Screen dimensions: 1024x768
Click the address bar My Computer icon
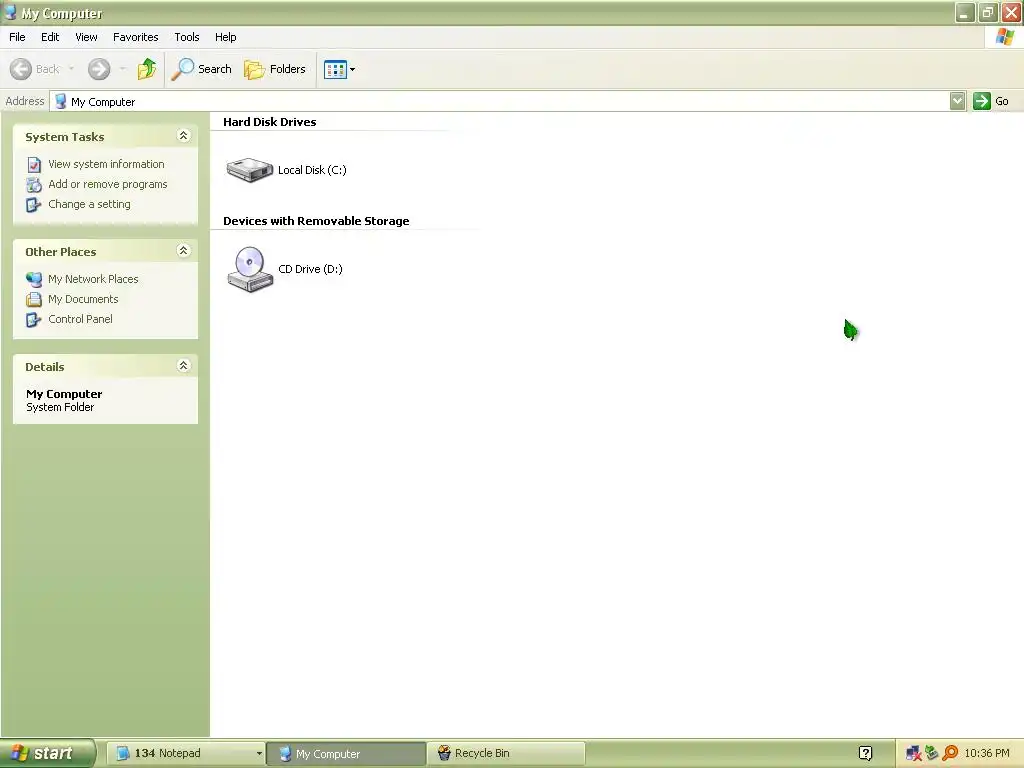point(61,101)
